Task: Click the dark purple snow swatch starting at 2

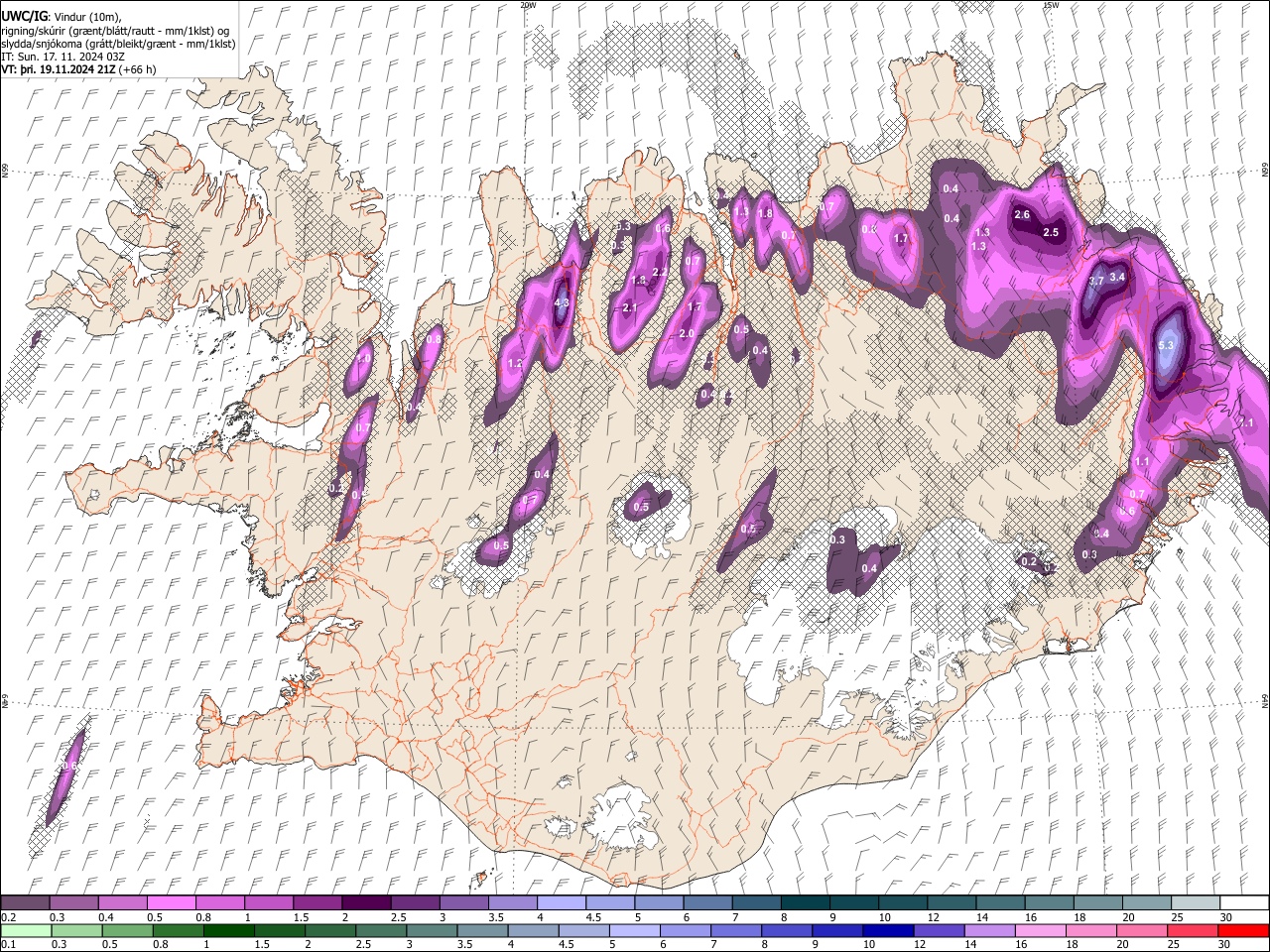Action: point(365,902)
